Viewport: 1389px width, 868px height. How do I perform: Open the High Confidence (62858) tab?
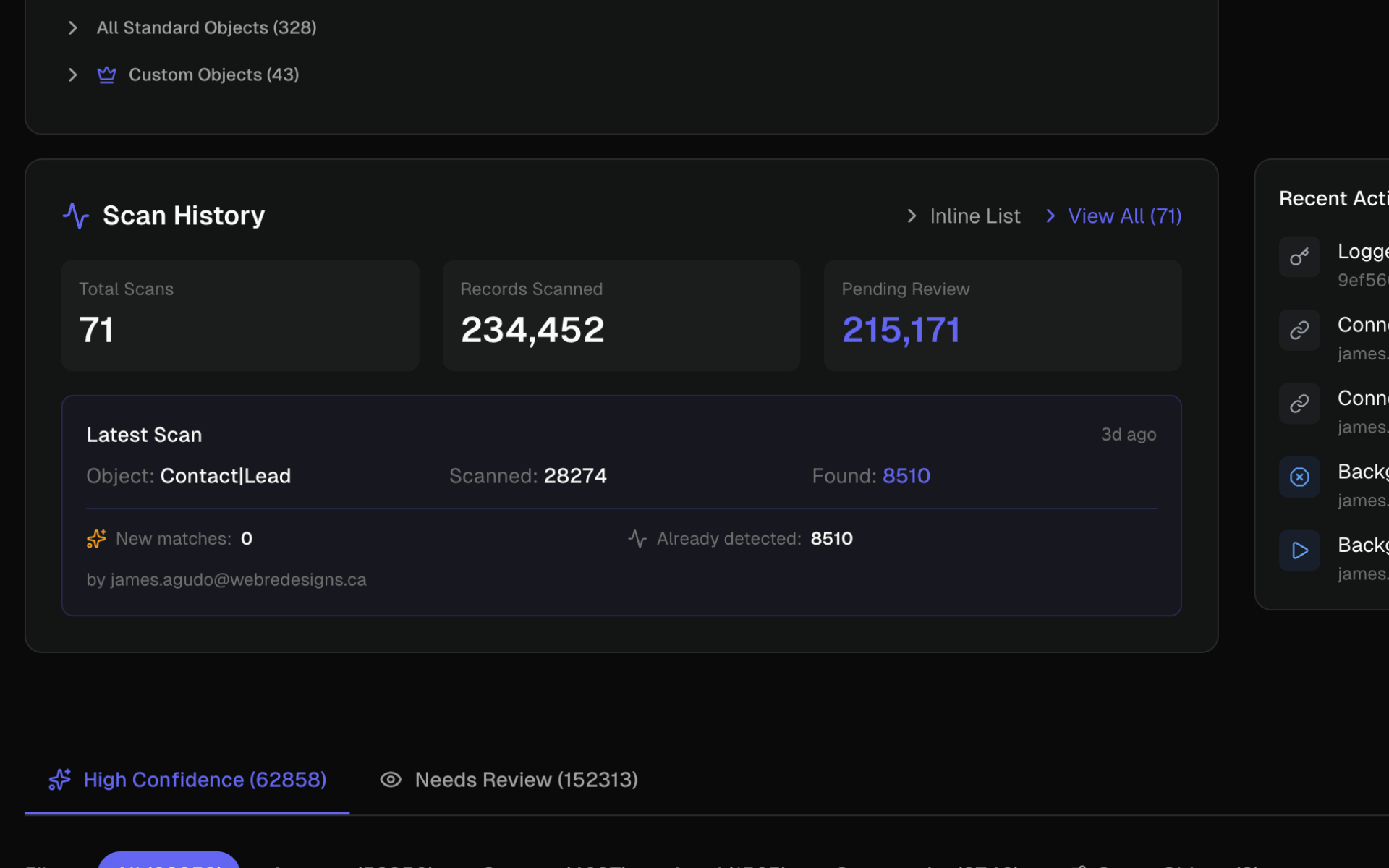tap(187, 780)
